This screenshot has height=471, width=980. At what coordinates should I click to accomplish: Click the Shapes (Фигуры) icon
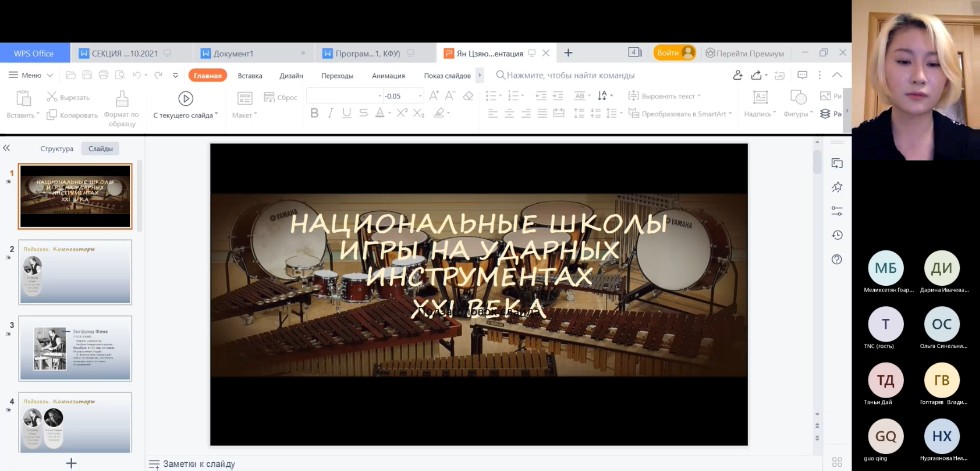coord(798,98)
